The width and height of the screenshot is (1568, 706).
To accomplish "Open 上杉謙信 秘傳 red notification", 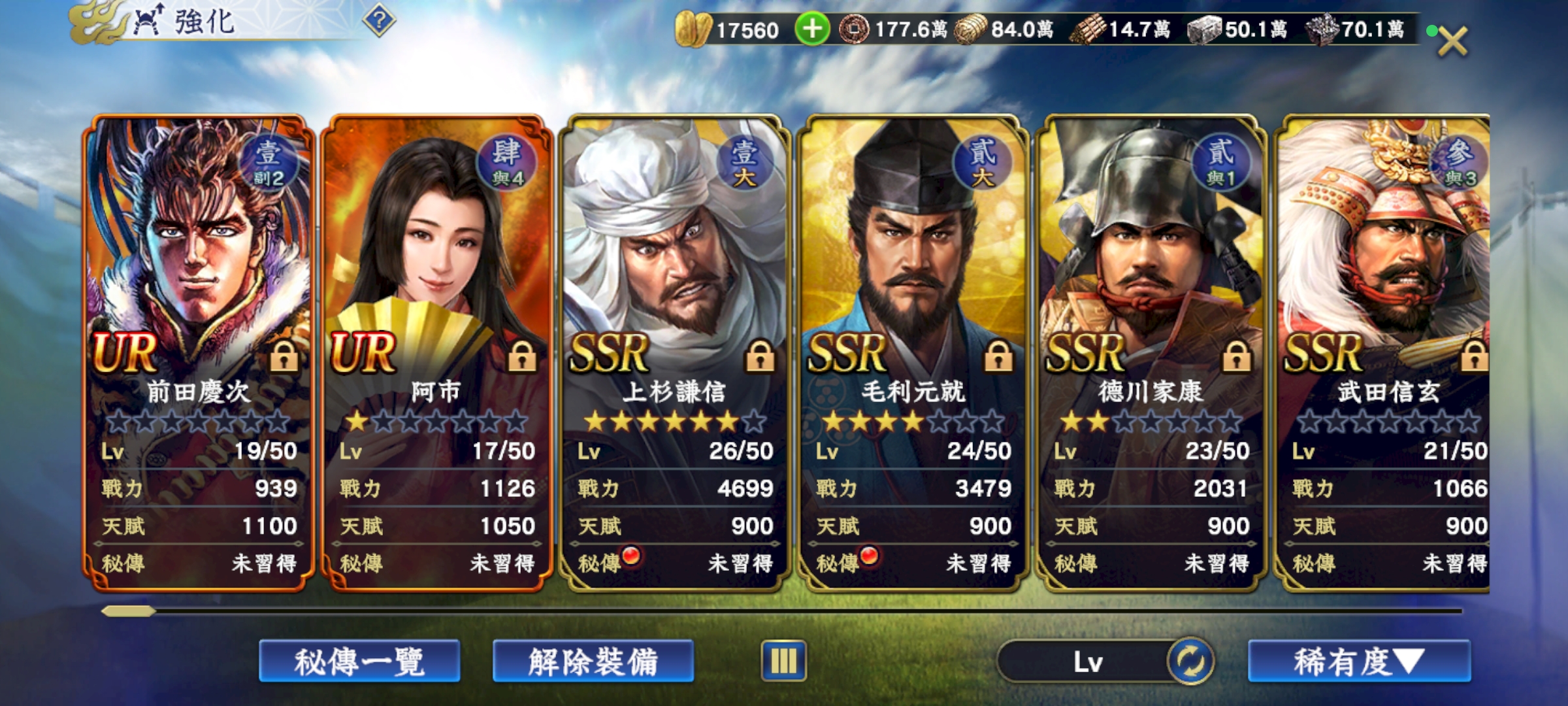I will (x=631, y=555).
